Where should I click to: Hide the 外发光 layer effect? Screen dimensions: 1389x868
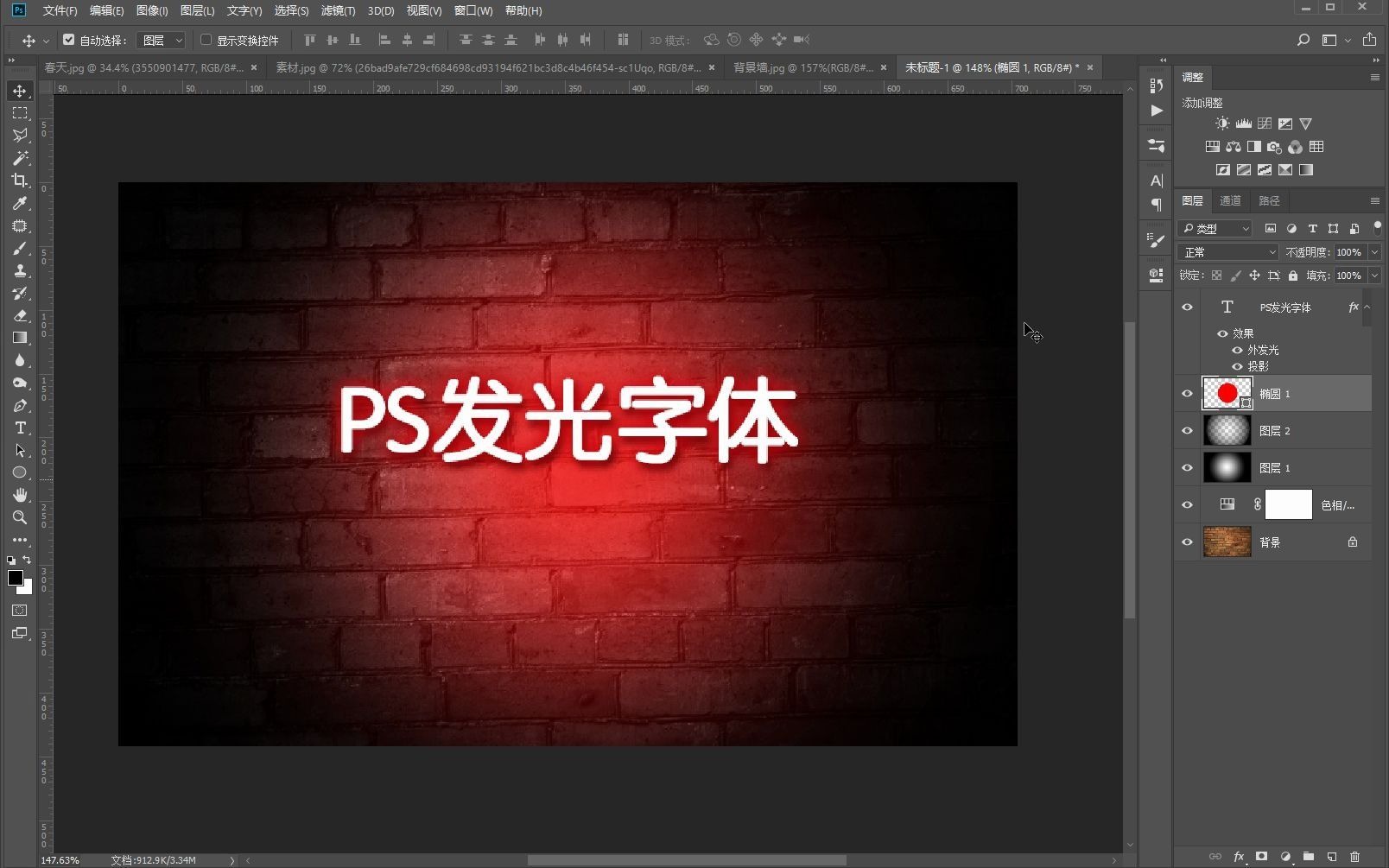(1238, 350)
